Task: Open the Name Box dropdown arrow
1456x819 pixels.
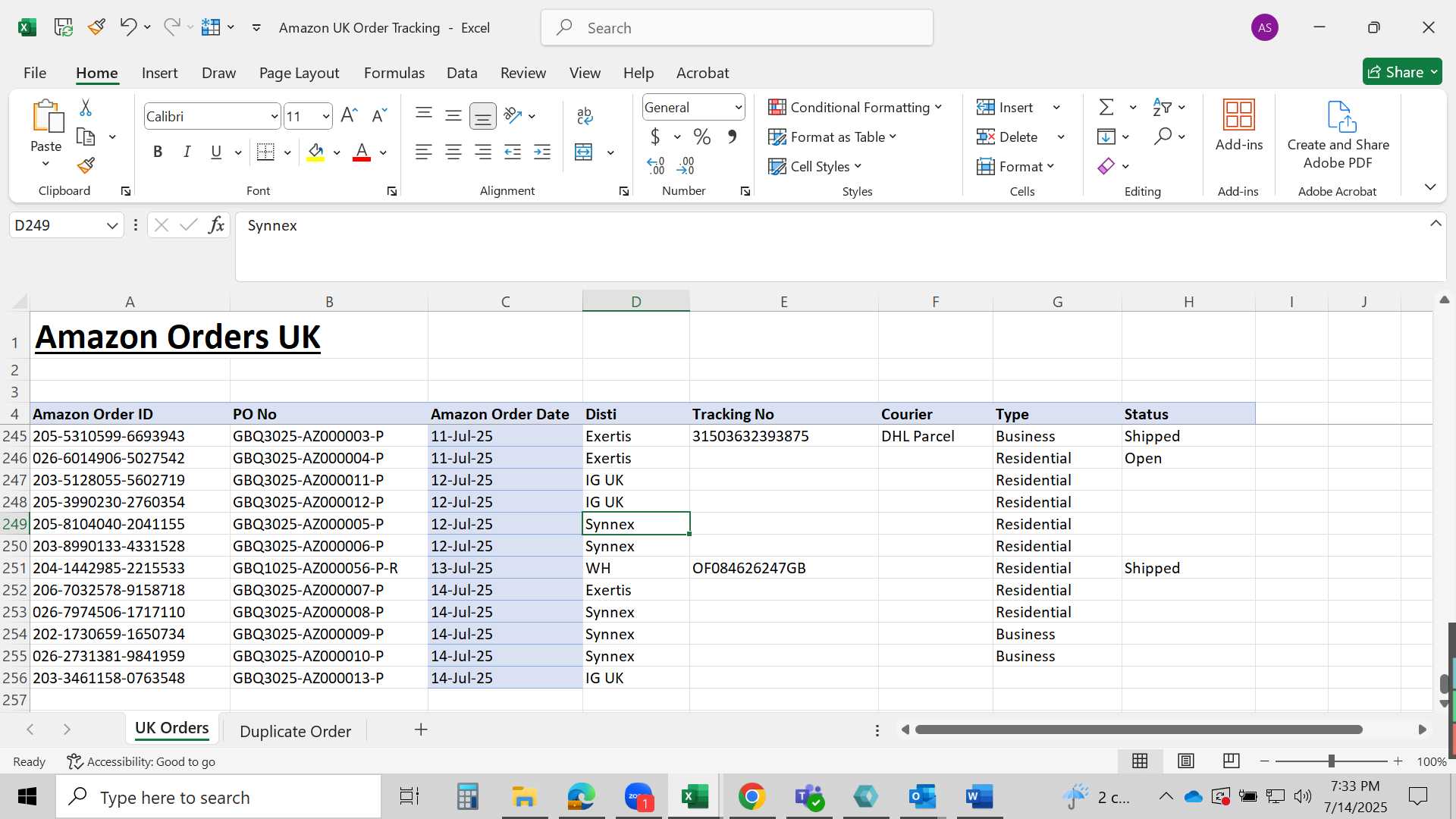Action: 112,225
